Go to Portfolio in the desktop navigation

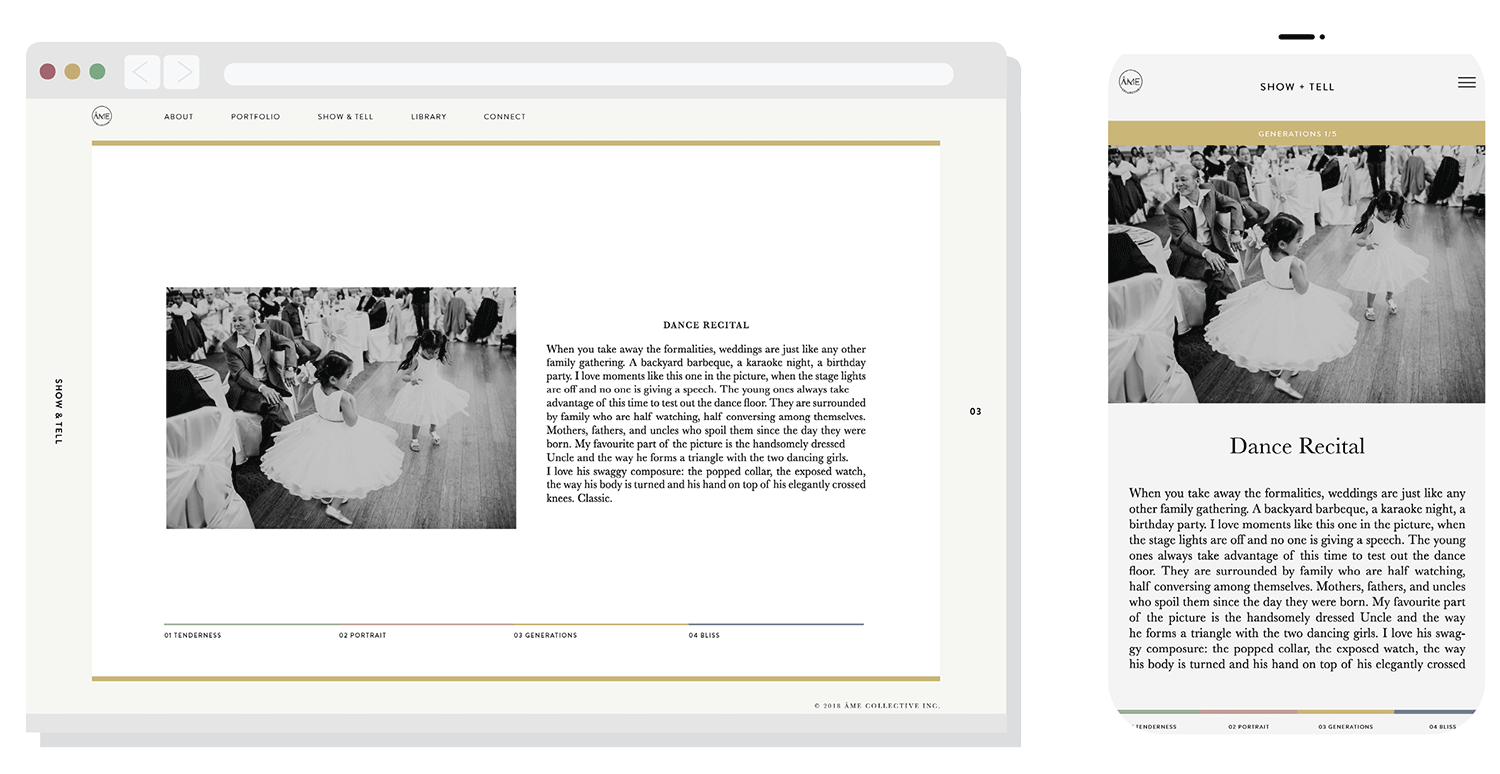click(x=255, y=117)
